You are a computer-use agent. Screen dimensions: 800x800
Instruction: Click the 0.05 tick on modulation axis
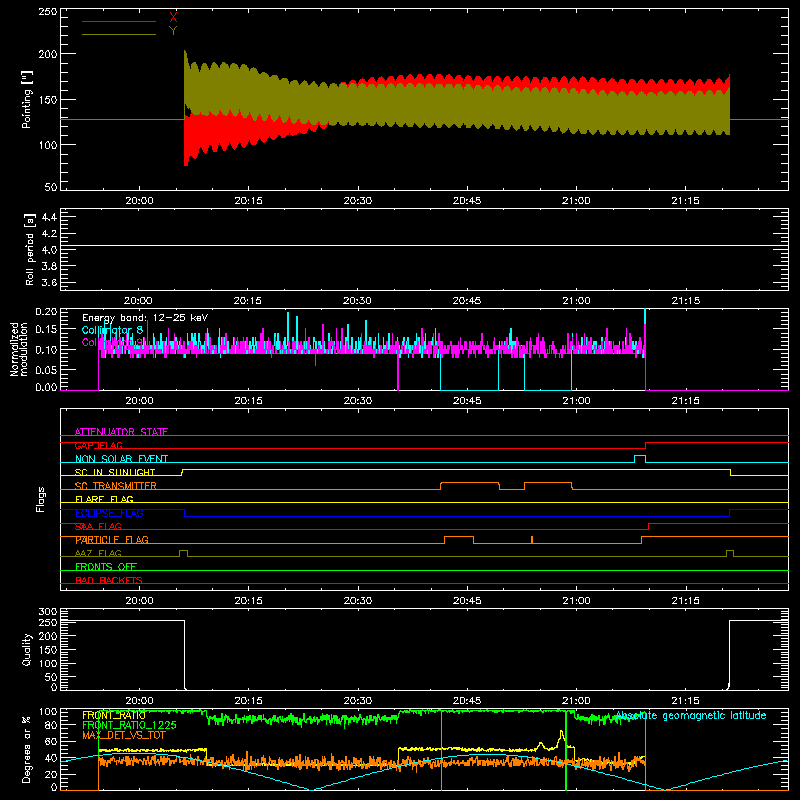[46, 369]
